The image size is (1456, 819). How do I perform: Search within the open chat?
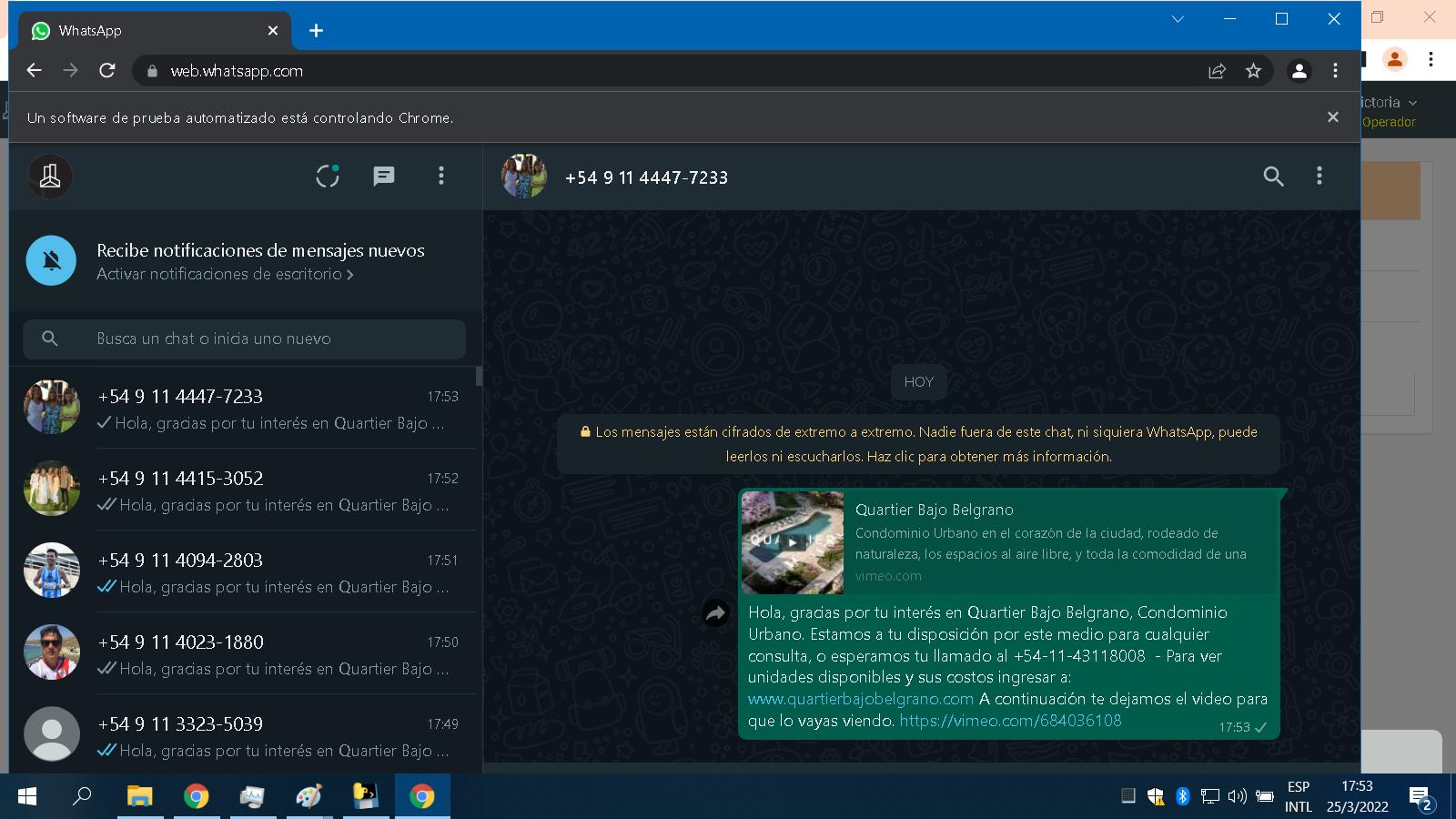click(1273, 177)
